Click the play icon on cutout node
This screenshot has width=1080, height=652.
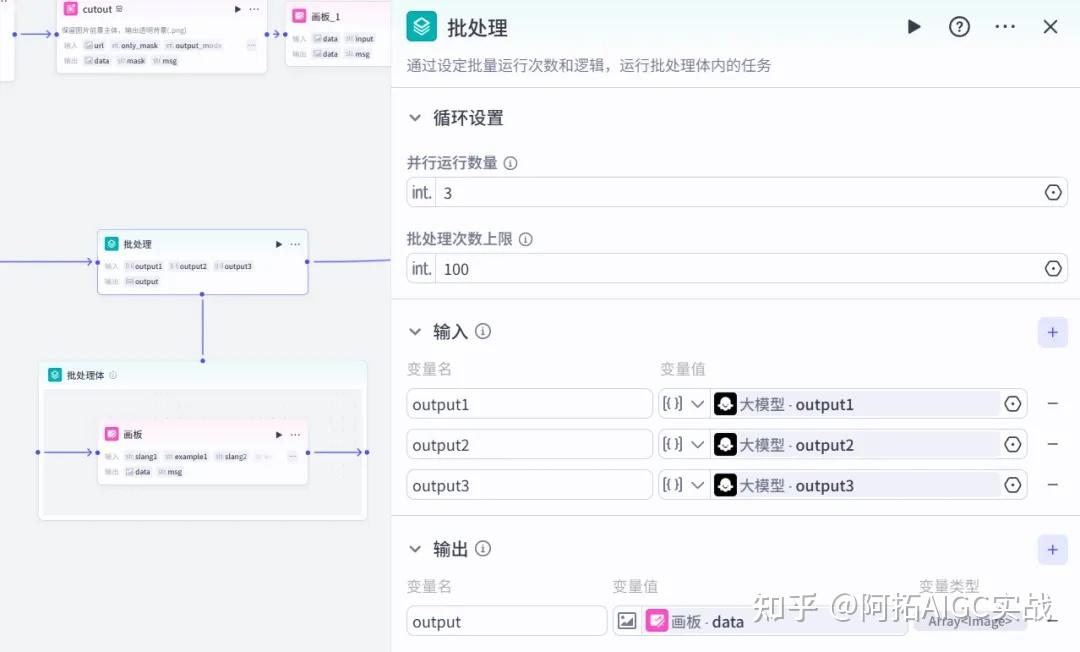pyautogui.click(x=238, y=9)
